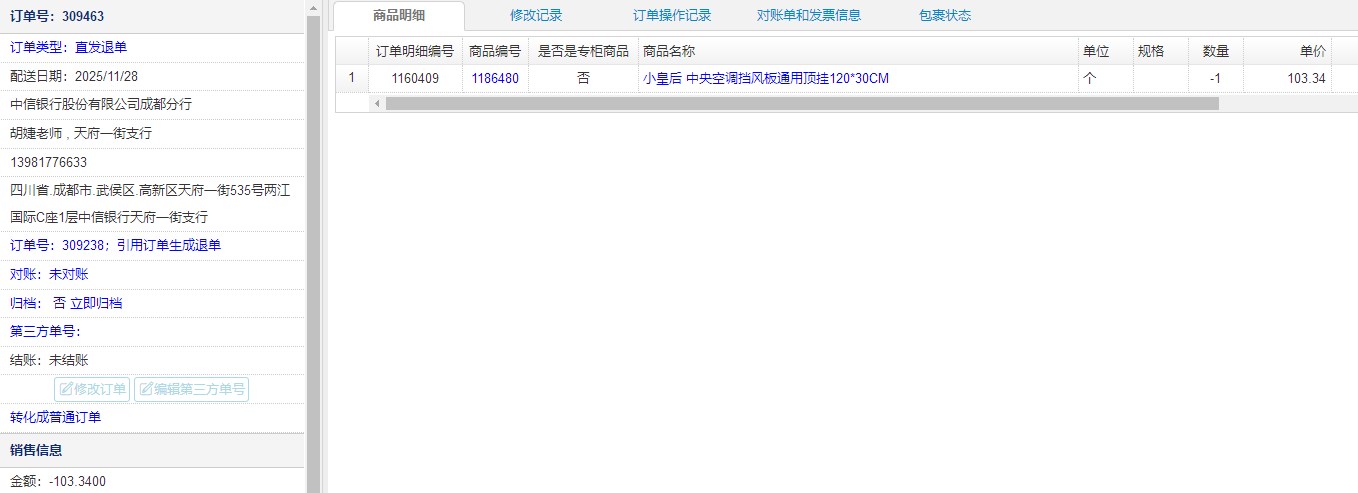This screenshot has height=493, width=1358.
Task: Click the 立即归档 link
Action: (x=96, y=303)
